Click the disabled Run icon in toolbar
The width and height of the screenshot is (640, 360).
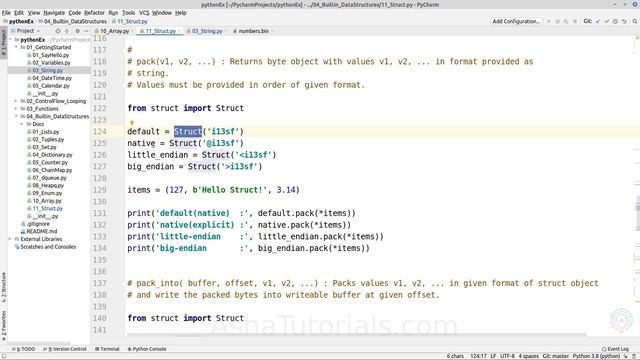(549, 21)
